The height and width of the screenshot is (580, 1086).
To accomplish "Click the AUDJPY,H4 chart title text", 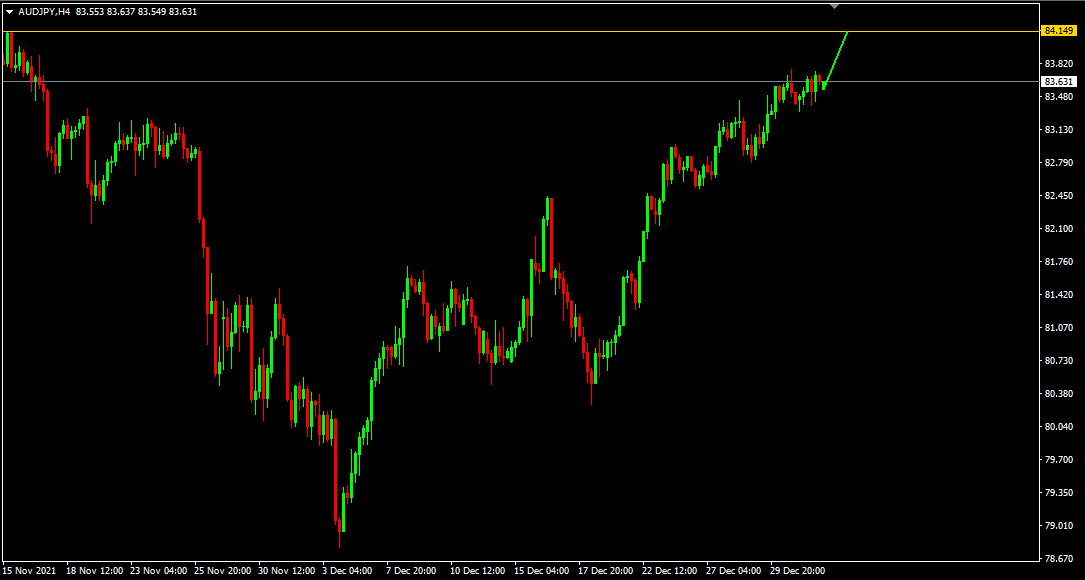I will (44, 12).
